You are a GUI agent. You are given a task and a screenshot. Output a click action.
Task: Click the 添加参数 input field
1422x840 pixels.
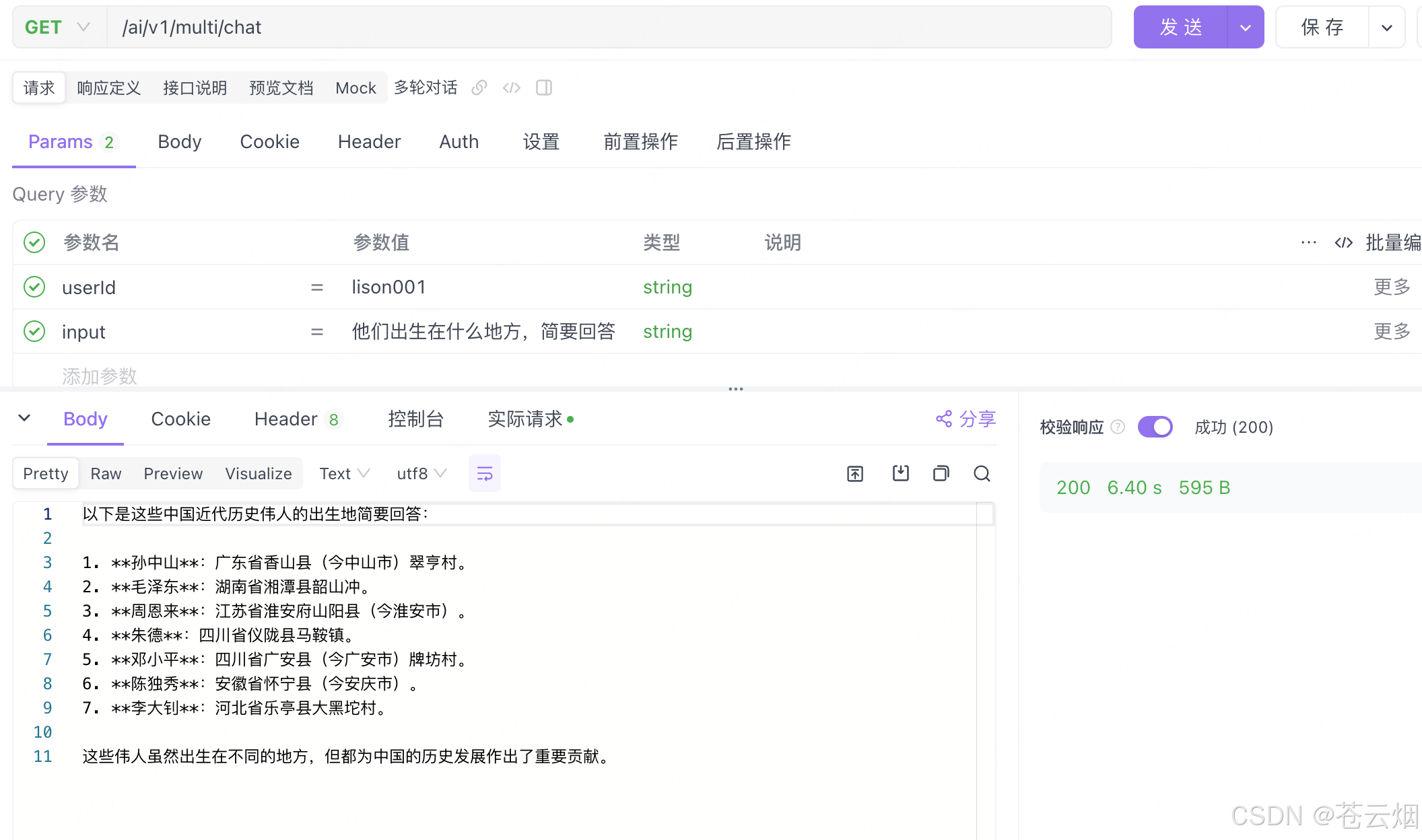100,376
